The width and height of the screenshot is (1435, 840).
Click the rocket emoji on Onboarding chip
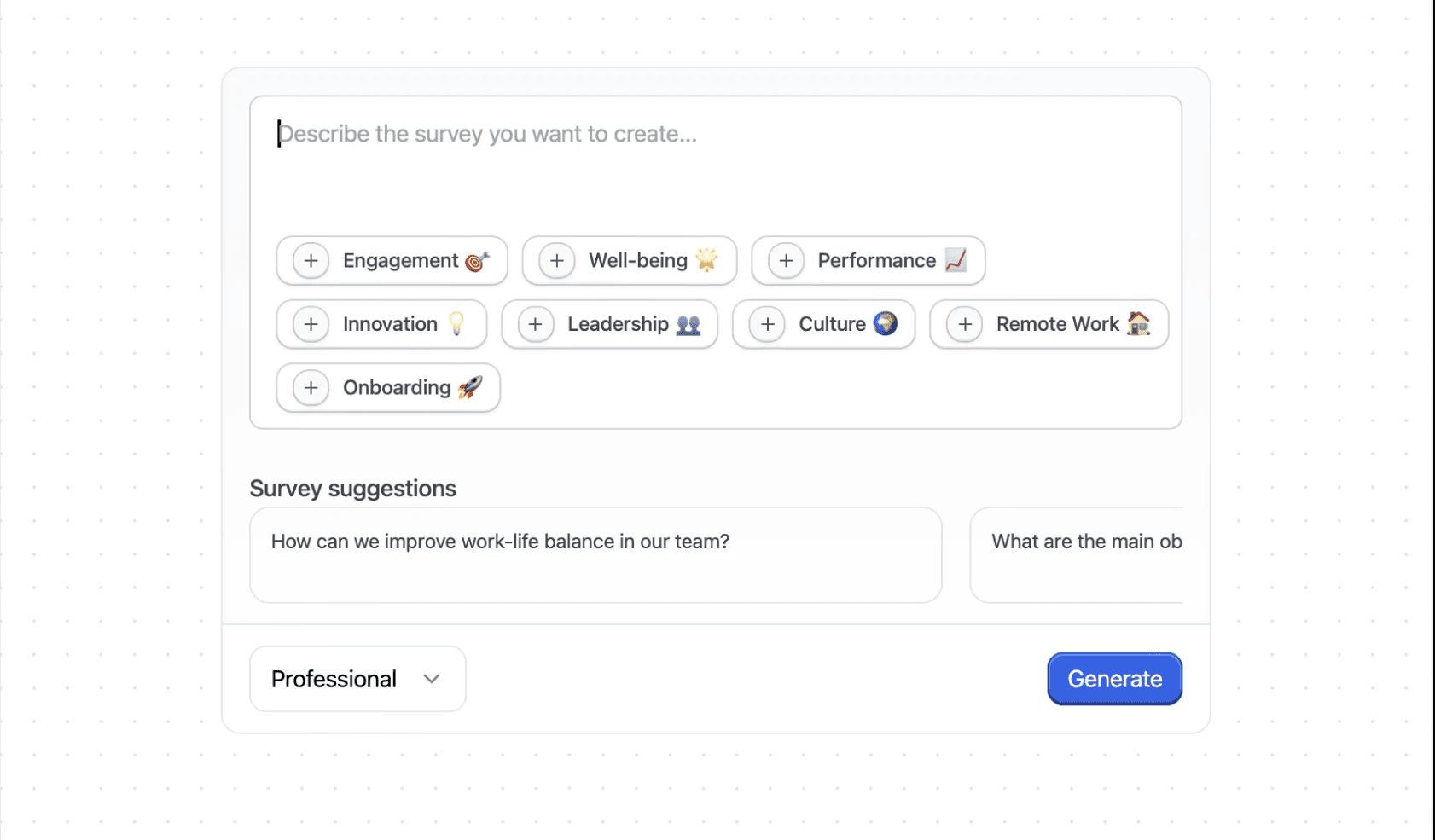470,387
